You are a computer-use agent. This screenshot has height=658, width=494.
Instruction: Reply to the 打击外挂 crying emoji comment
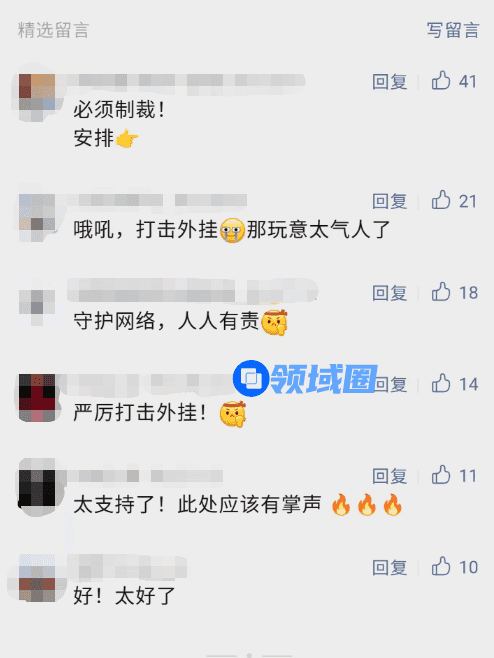[389, 201]
